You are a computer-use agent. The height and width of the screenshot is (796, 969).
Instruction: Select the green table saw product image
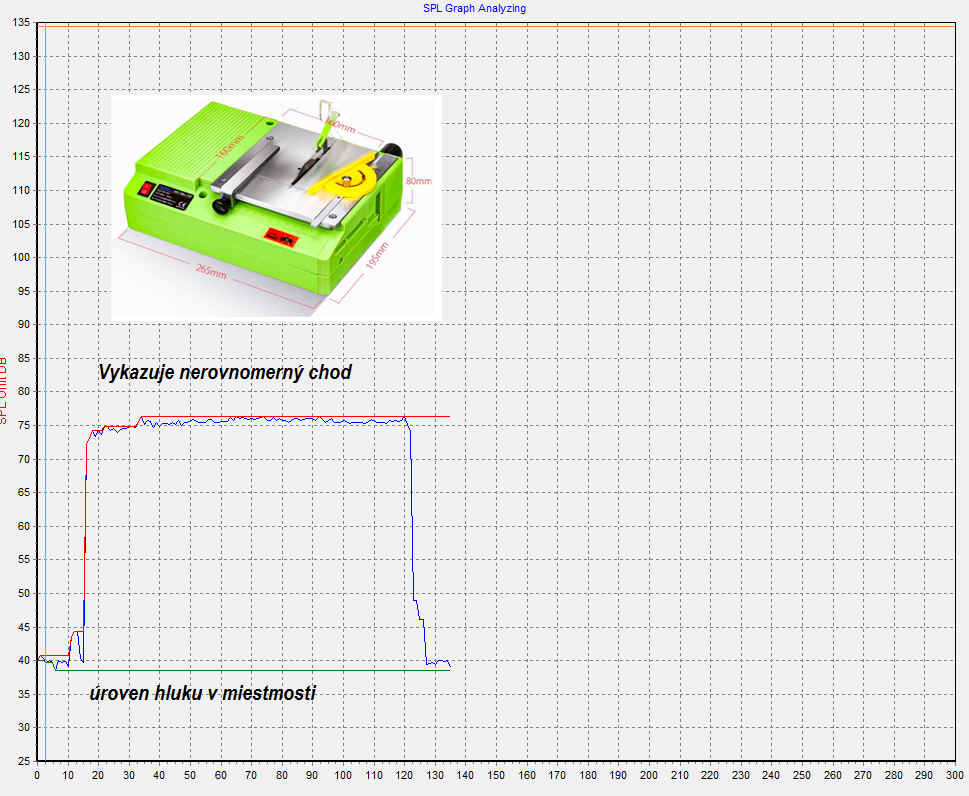[275, 208]
